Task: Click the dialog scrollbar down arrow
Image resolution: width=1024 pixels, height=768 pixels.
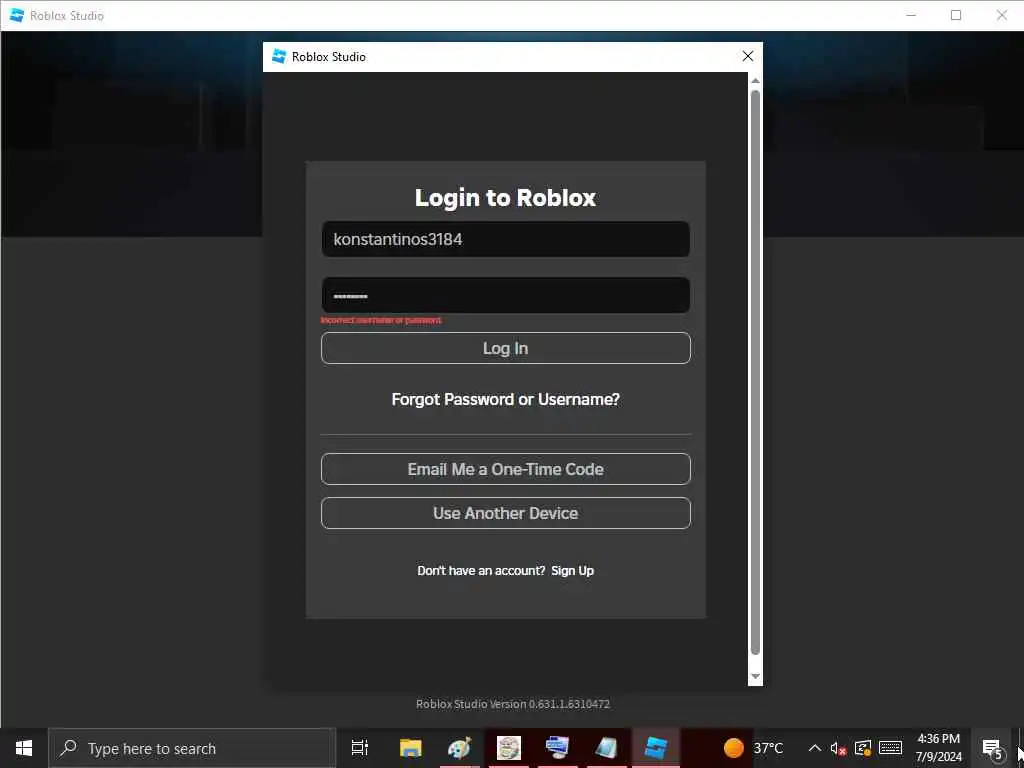Action: [x=755, y=677]
